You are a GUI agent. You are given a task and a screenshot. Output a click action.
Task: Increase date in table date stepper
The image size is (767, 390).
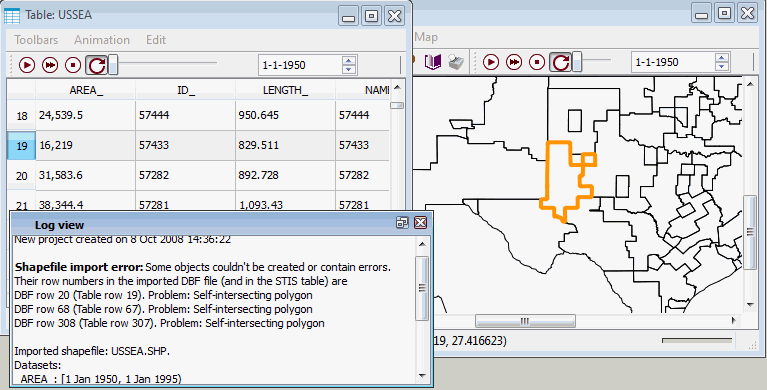coord(348,61)
